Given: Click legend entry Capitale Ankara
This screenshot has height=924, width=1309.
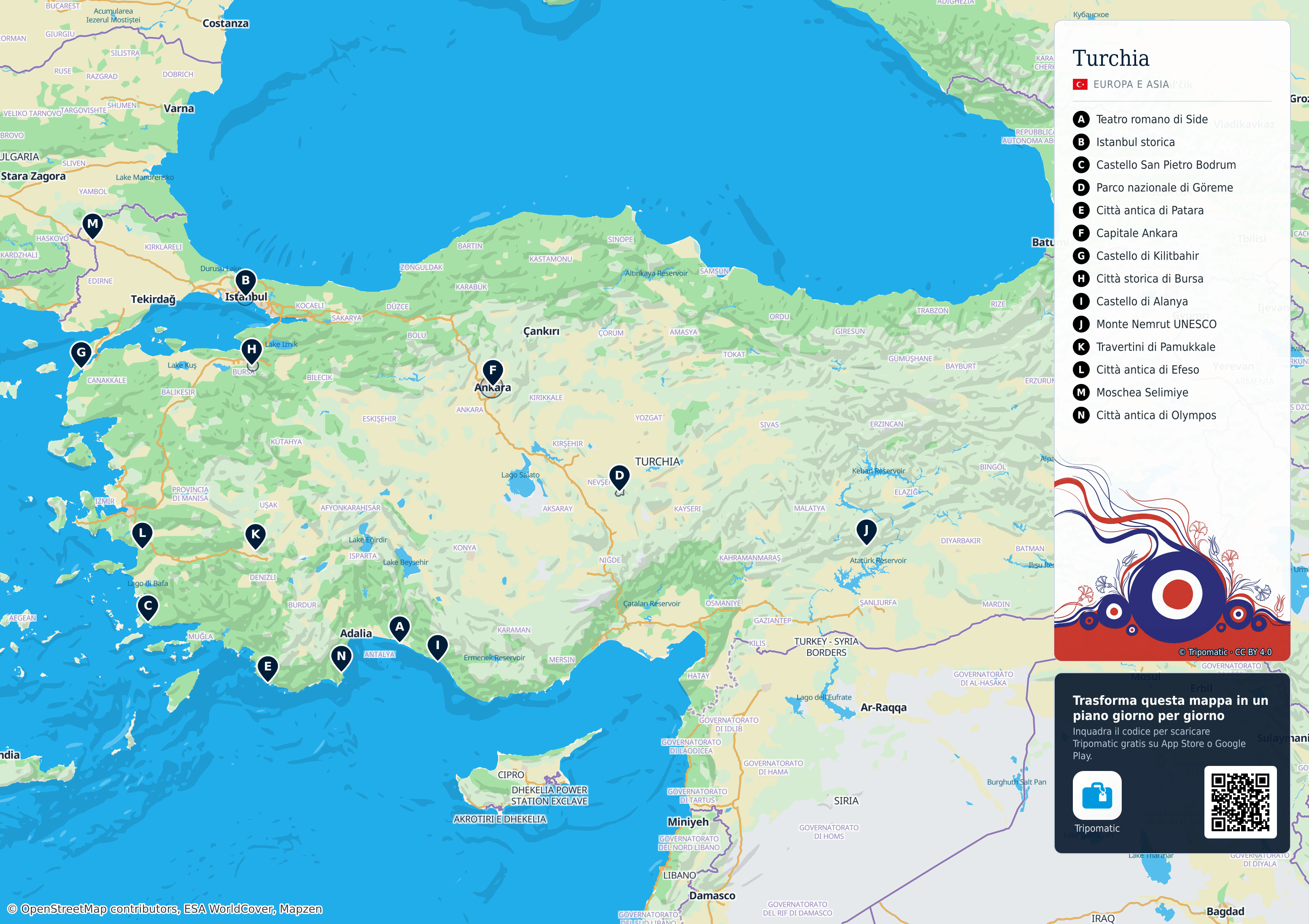Looking at the screenshot, I should click(1125, 233).
